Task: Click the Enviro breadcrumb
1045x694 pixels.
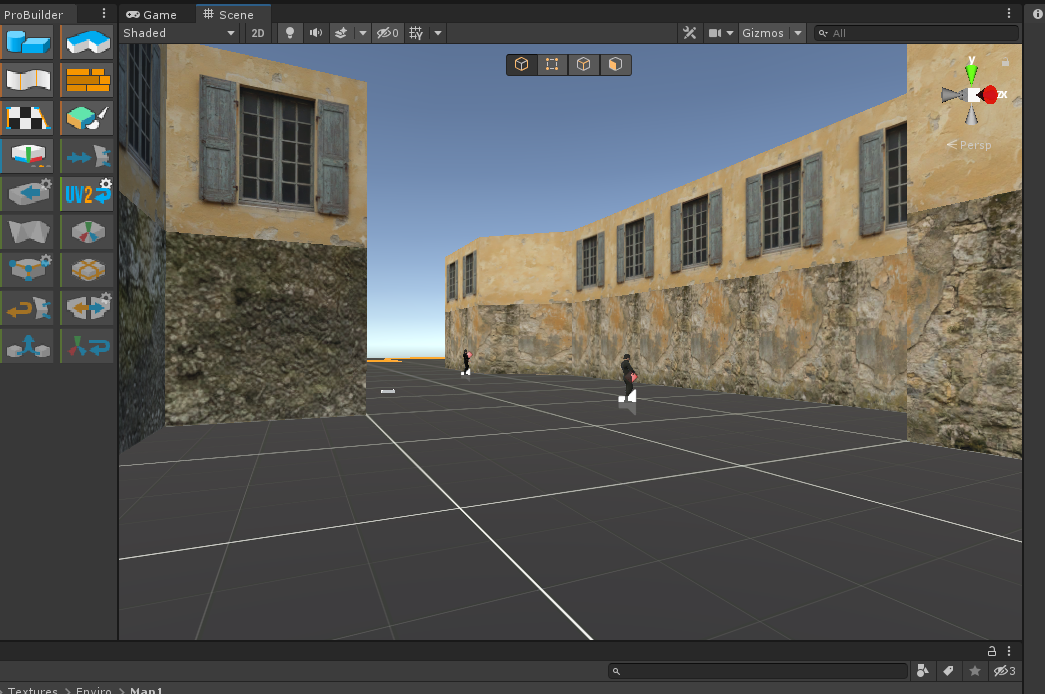Action: coord(93,690)
